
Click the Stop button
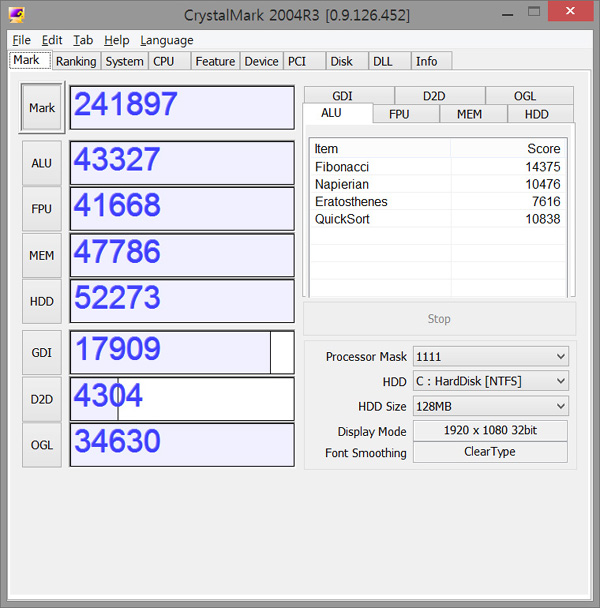click(x=439, y=319)
